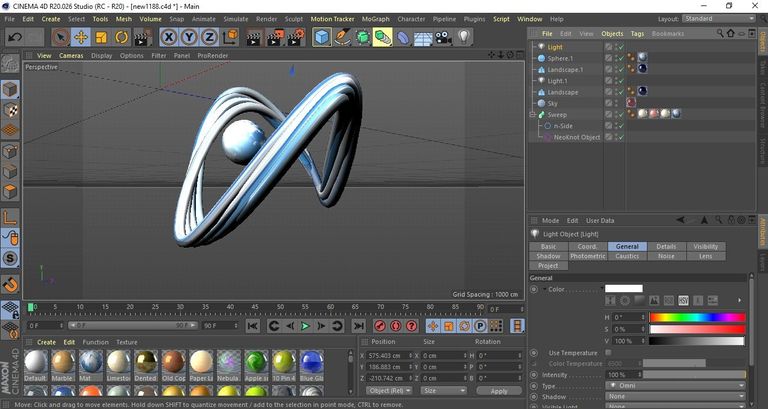Viewport: 768px width, 409px height.
Task: Open Edit Render Settings icon
Action: tap(296, 37)
